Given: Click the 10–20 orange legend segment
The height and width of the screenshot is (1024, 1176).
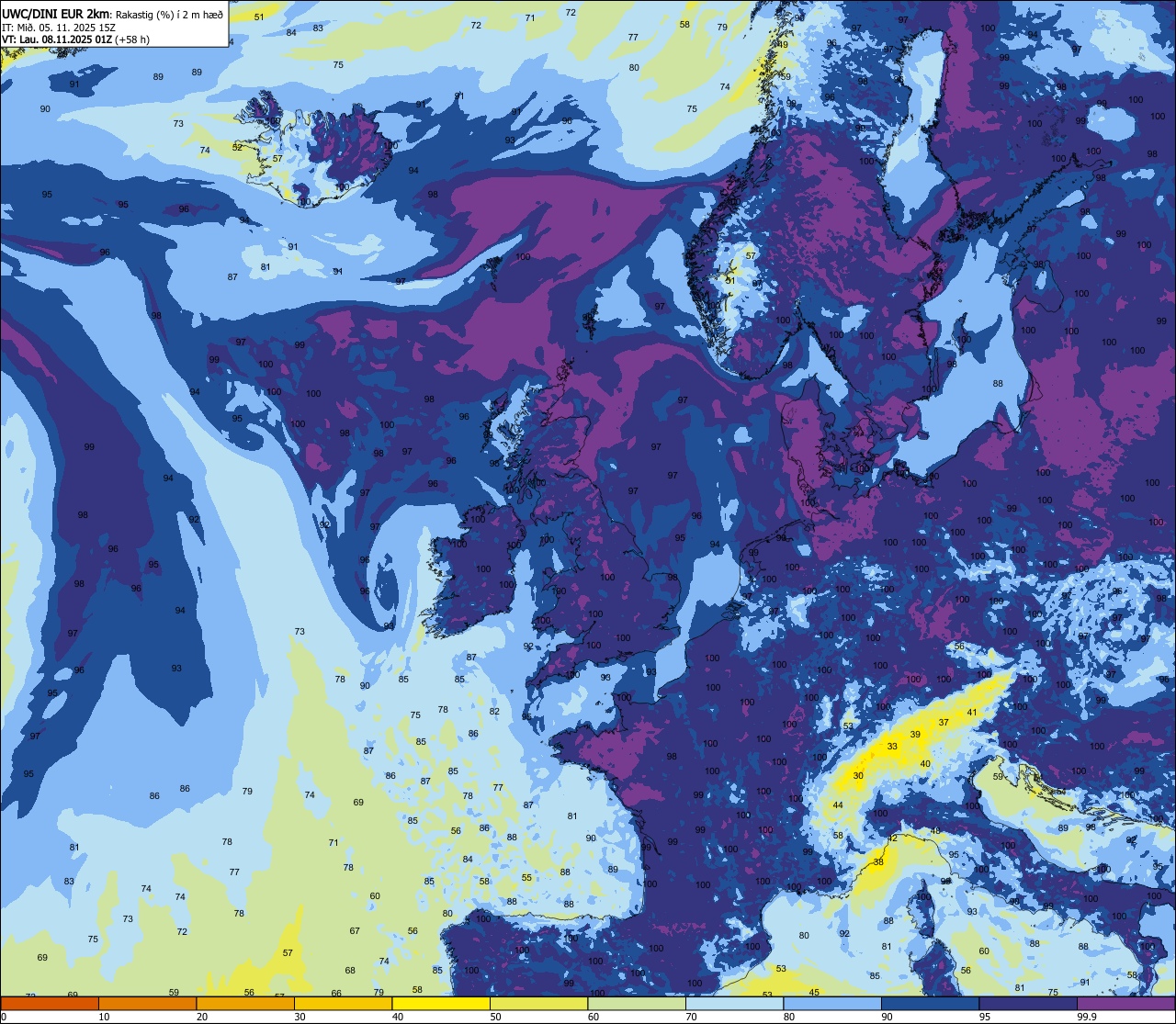Looking at the screenshot, I should coord(147,1003).
